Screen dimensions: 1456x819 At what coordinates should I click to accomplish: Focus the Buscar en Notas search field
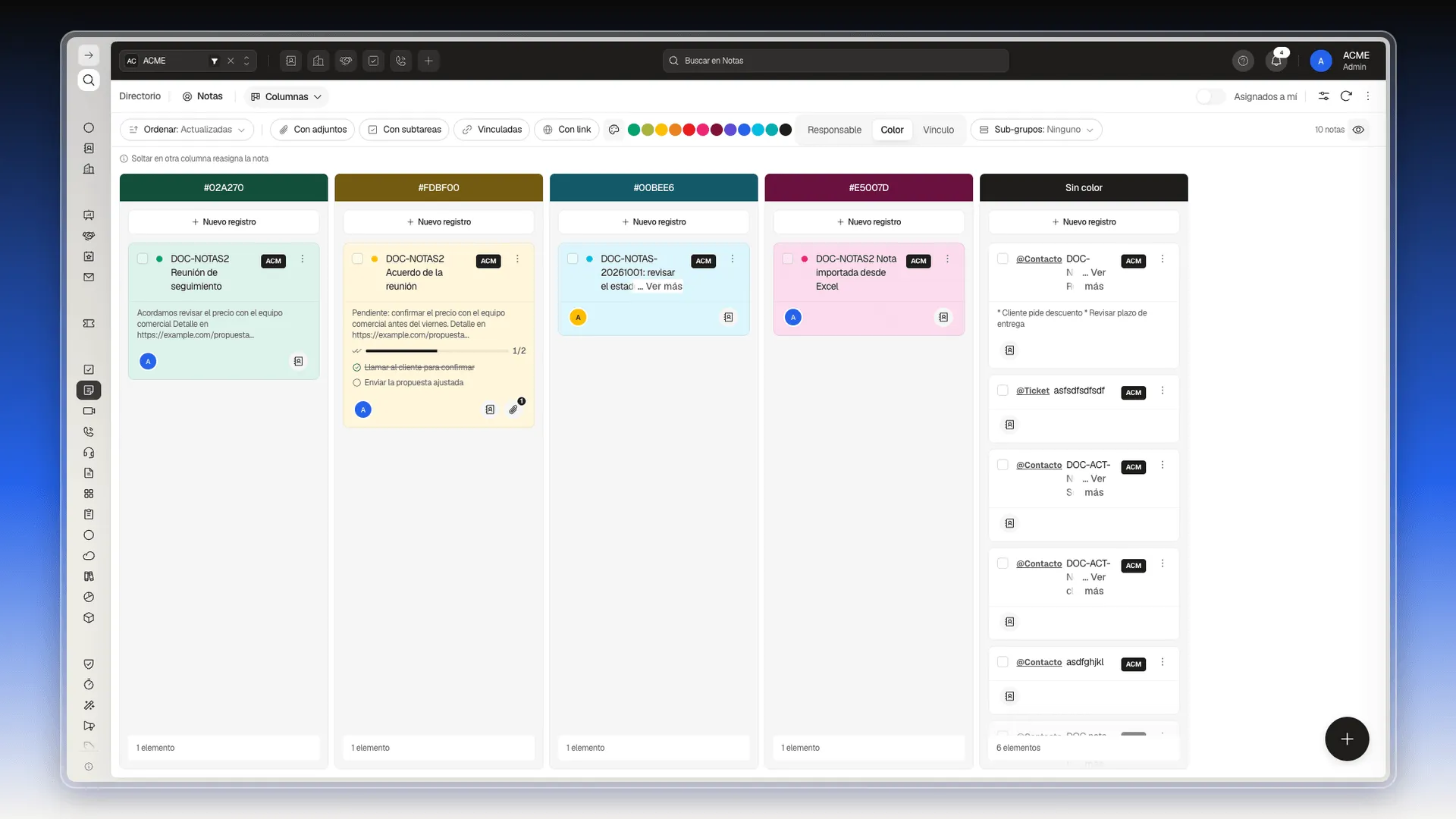click(x=836, y=61)
